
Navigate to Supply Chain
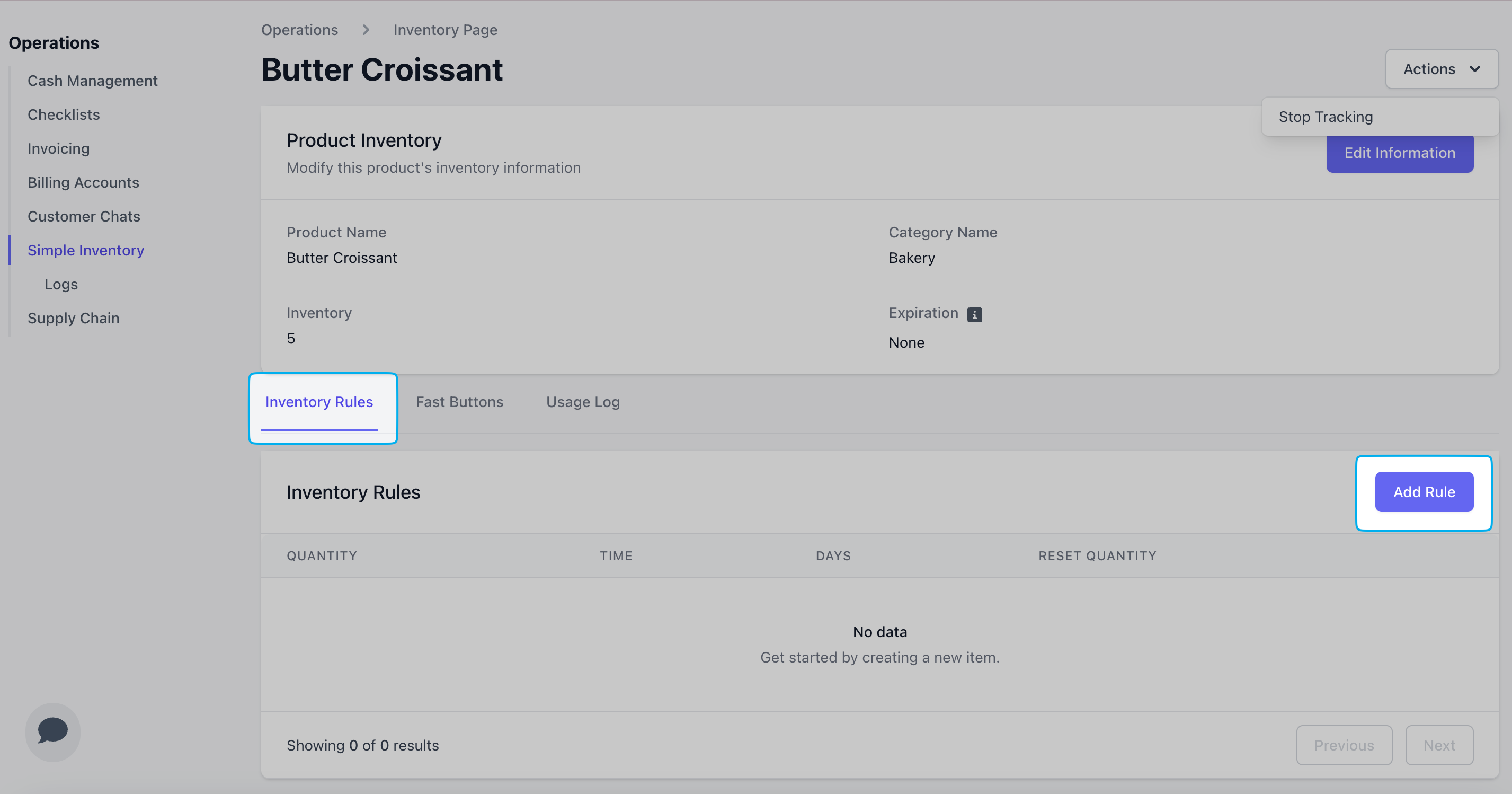point(73,319)
